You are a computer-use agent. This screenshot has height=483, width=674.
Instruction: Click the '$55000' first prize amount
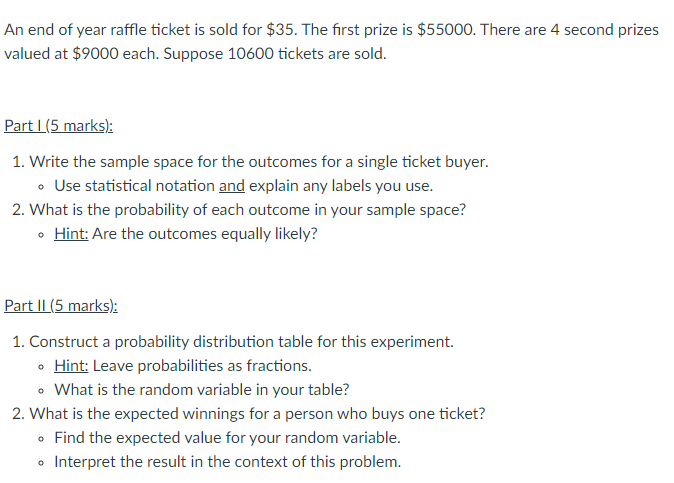pos(446,30)
